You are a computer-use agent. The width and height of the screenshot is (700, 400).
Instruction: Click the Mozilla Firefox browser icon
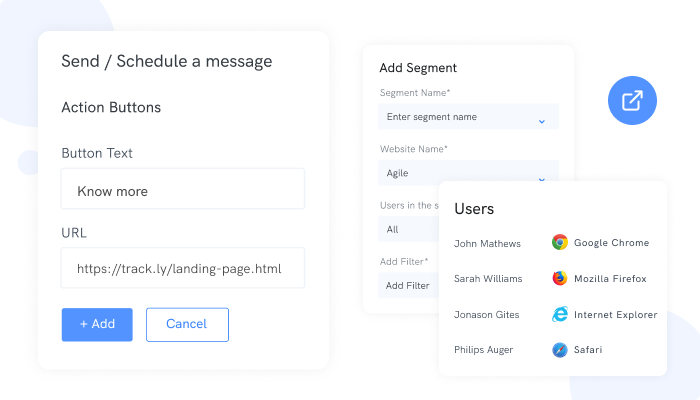click(x=560, y=279)
